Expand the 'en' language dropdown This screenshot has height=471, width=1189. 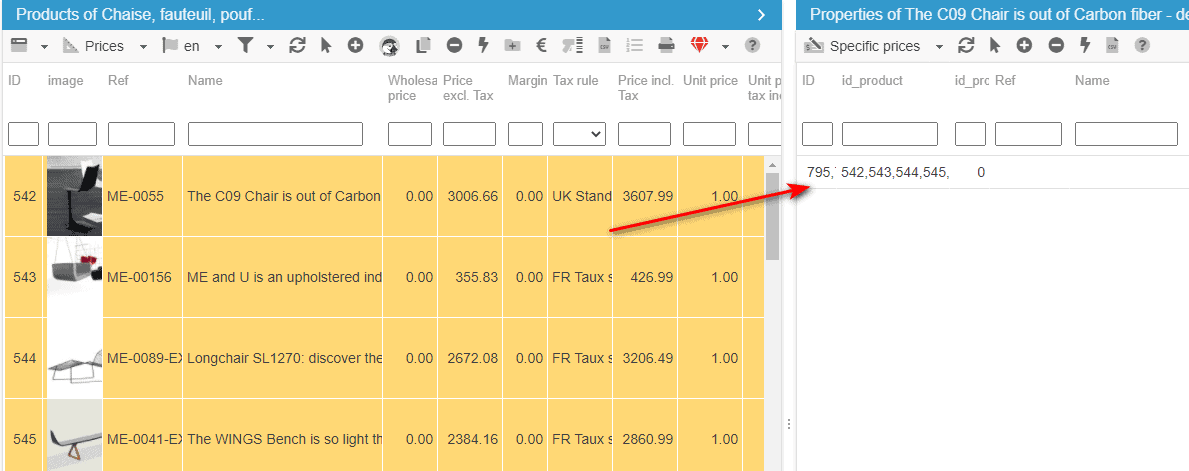coord(219,47)
